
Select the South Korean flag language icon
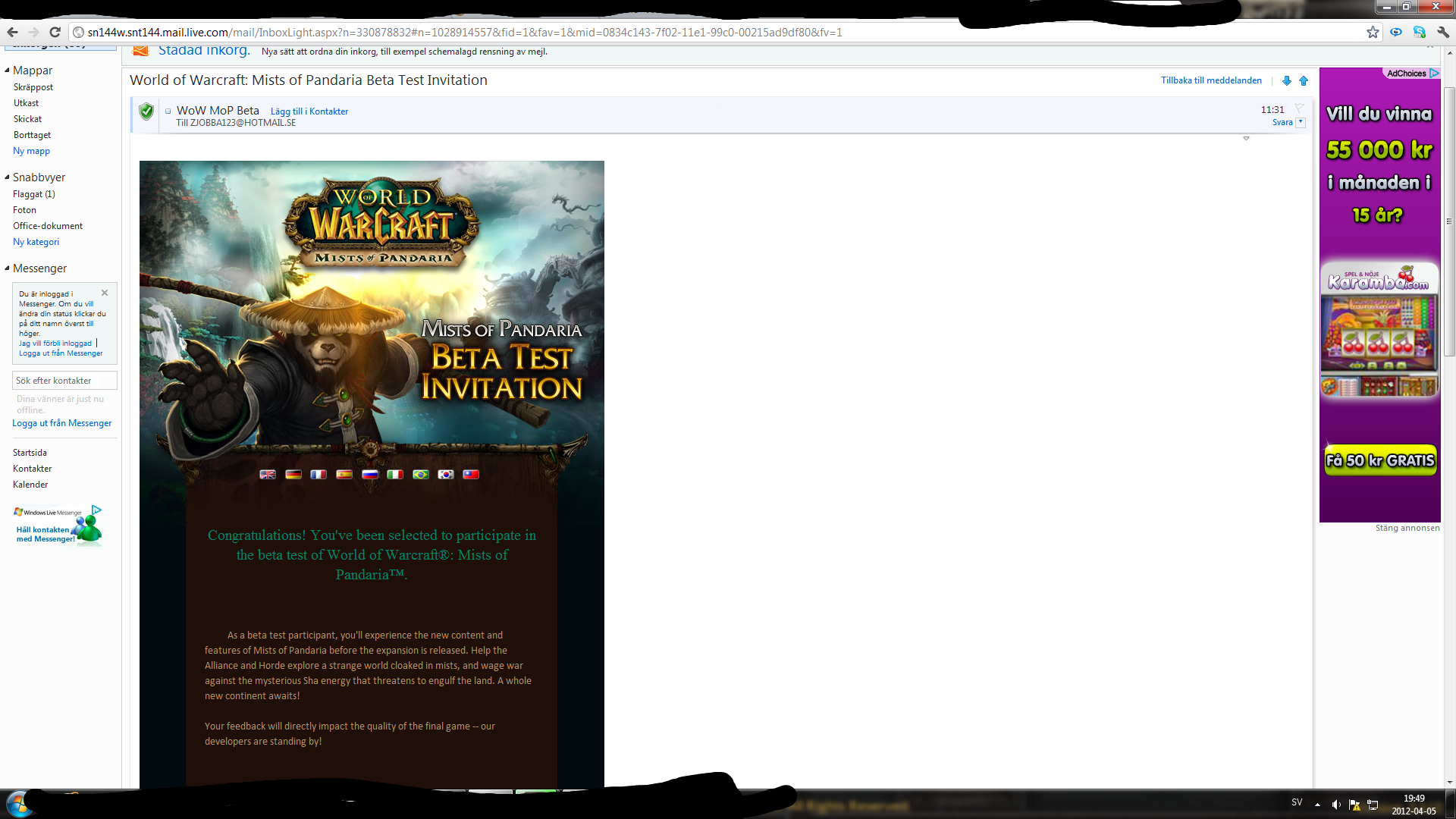pos(446,475)
